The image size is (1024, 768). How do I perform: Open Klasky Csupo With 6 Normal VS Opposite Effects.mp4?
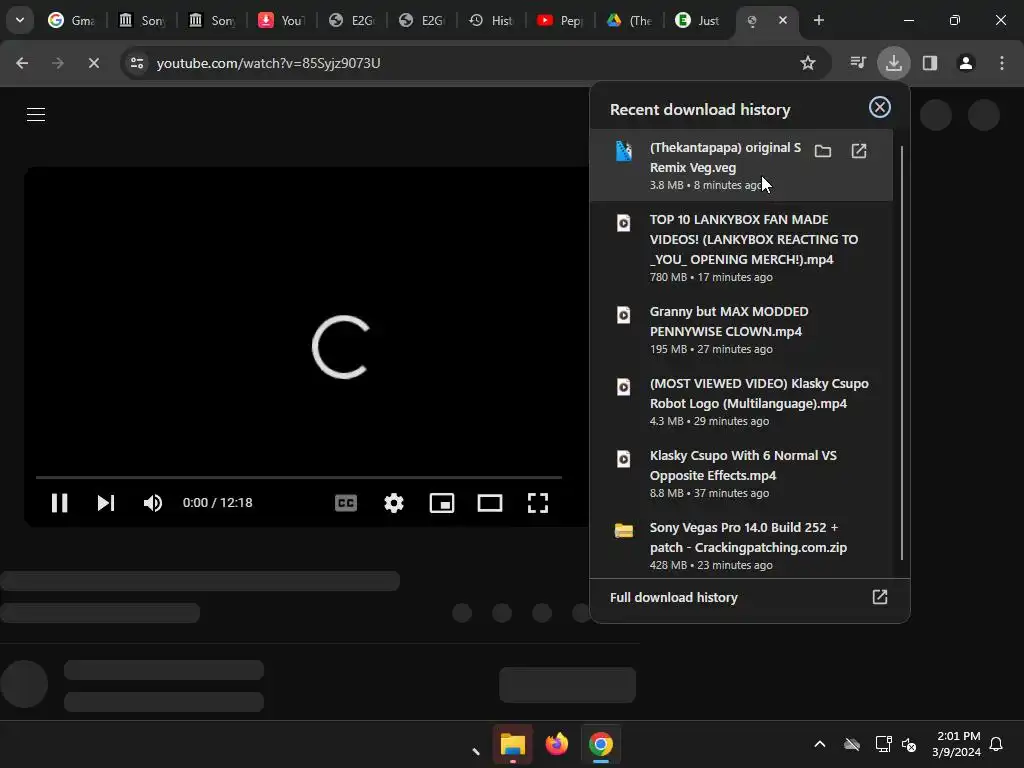tap(741, 473)
